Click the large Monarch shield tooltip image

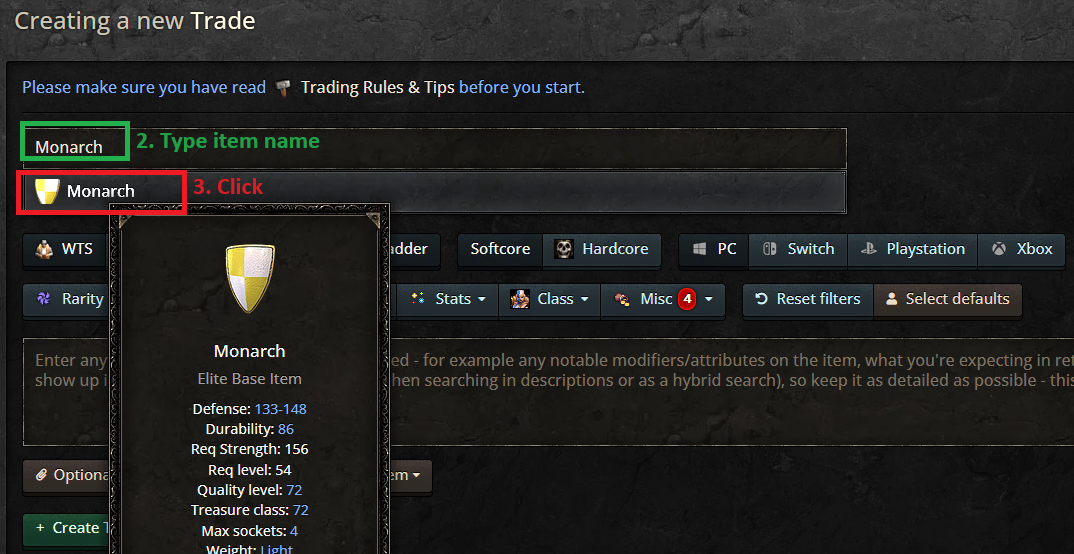[x=250, y=278]
